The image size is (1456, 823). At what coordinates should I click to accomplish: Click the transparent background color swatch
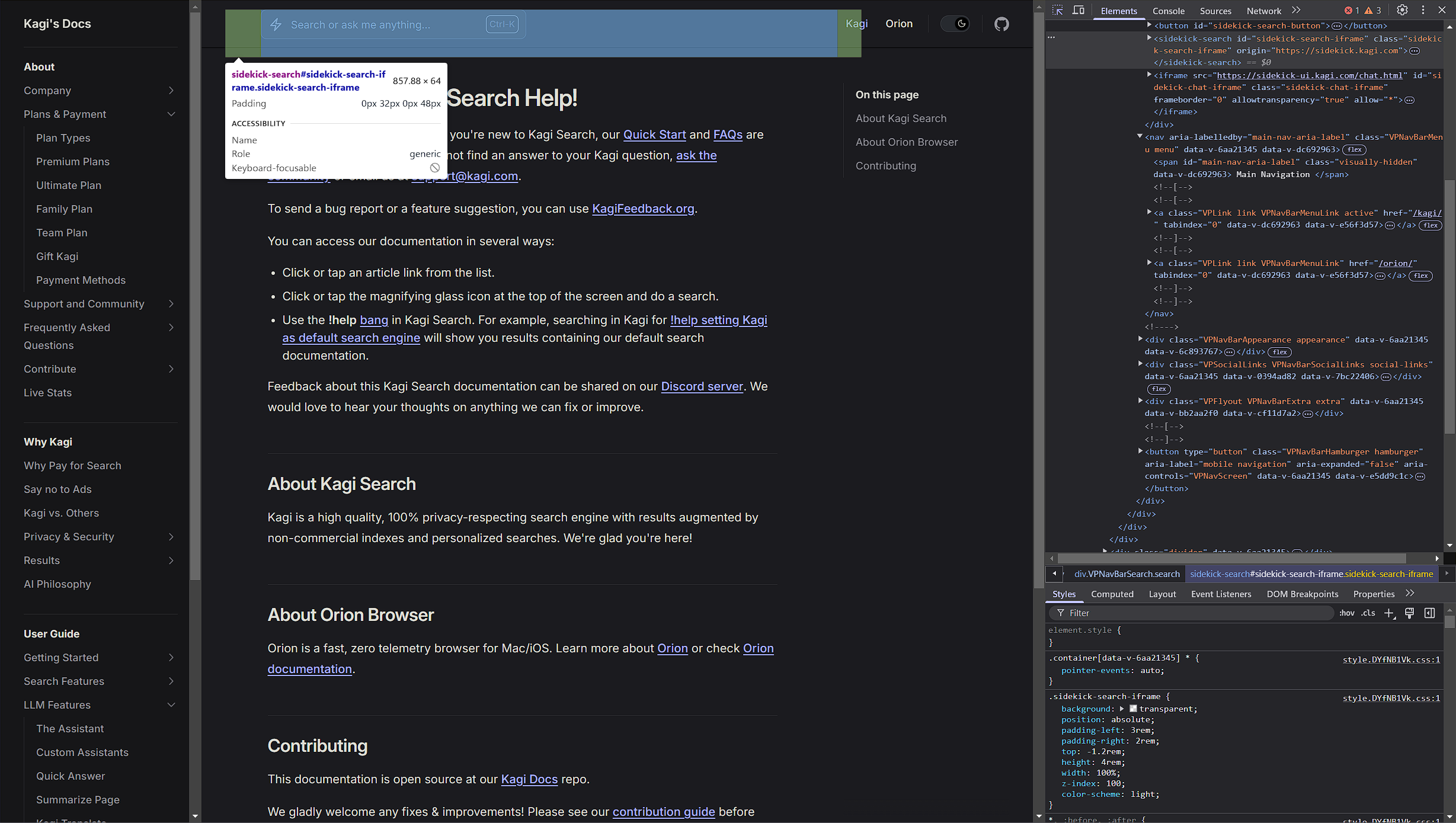pyautogui.click(x=1133, y=709)
